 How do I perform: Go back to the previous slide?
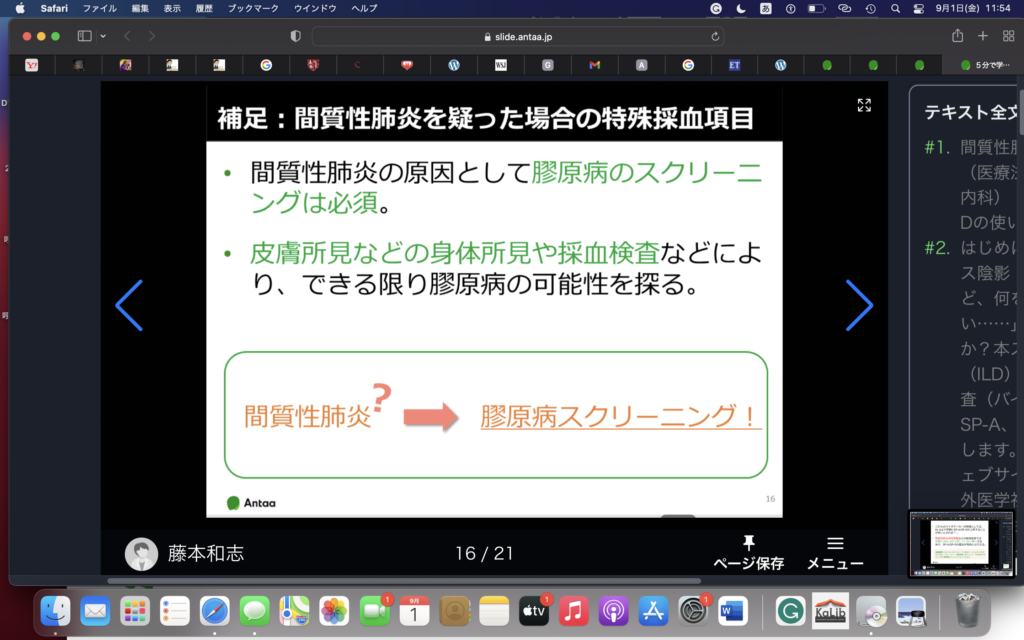[129, 305]
